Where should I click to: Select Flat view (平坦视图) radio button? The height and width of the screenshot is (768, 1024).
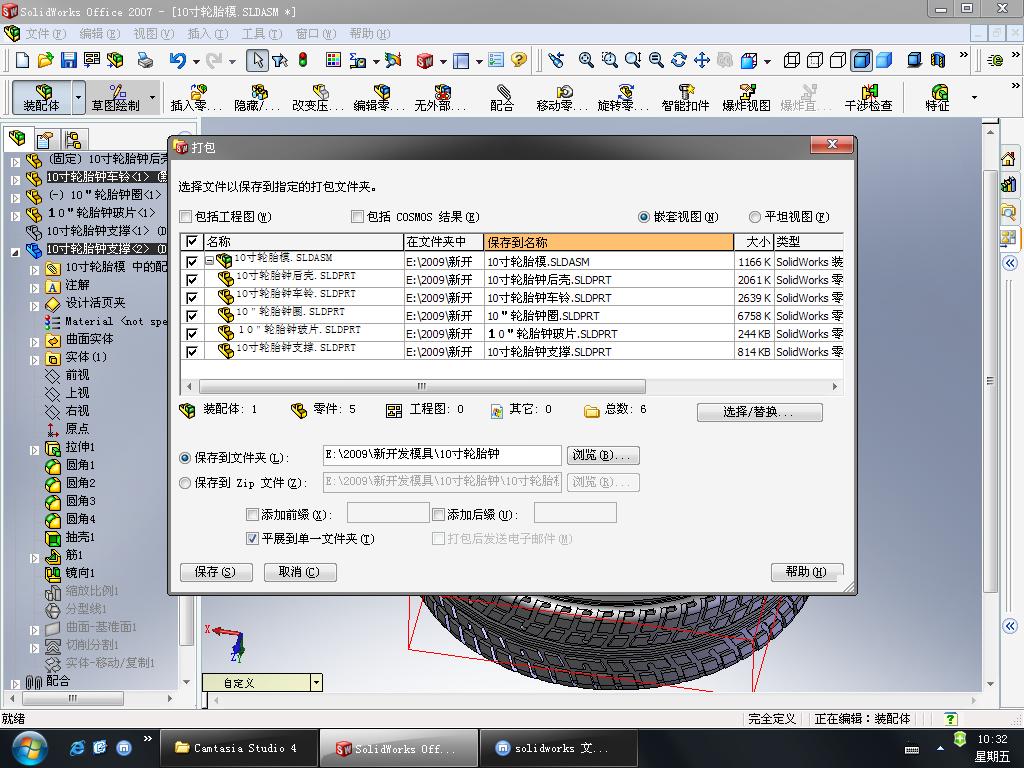[754, 217]
